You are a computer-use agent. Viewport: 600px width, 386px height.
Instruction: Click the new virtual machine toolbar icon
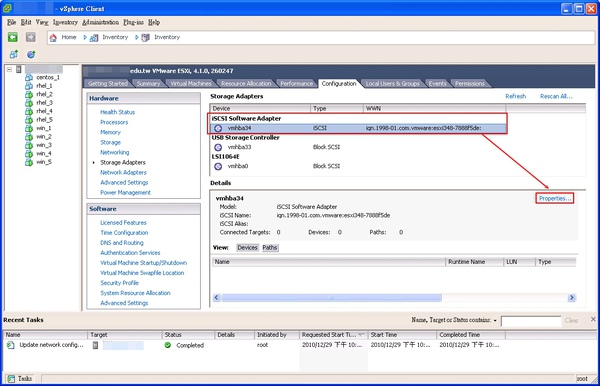pyautogui.click(x=13, y=54)
